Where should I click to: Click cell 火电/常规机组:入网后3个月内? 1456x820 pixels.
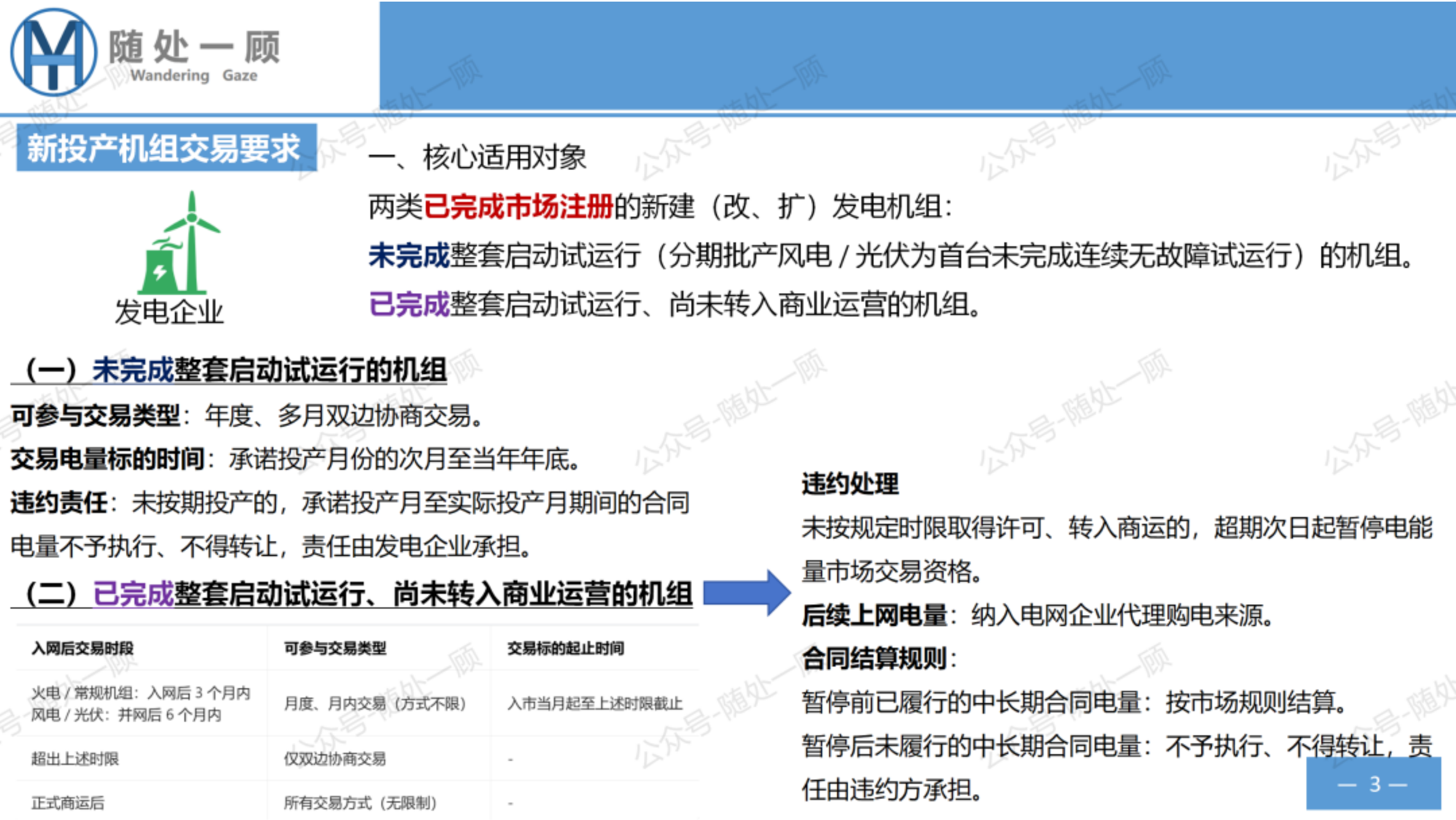click(x=141, y=693)
